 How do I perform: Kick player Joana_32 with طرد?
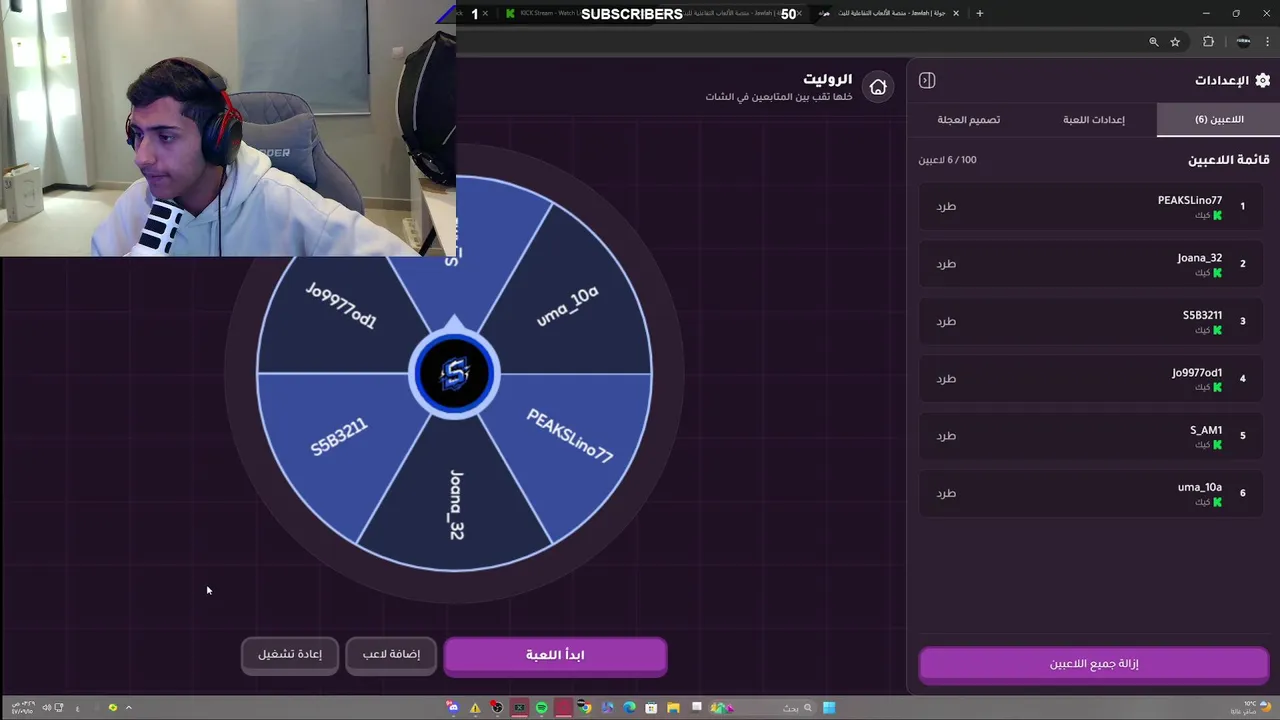point(946,264)
